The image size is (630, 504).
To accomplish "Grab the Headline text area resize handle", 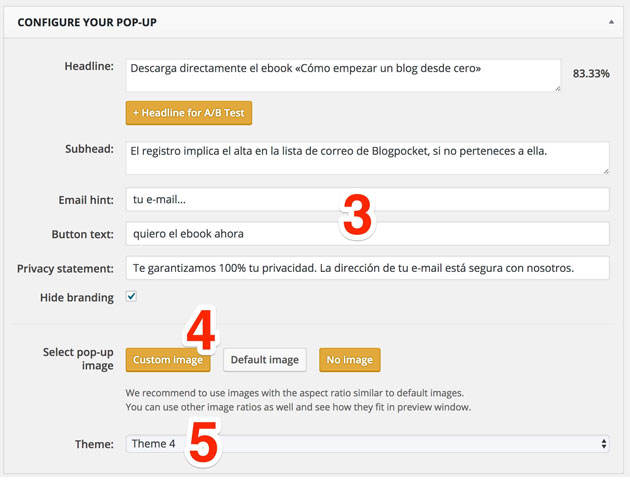I will point(555,88).
